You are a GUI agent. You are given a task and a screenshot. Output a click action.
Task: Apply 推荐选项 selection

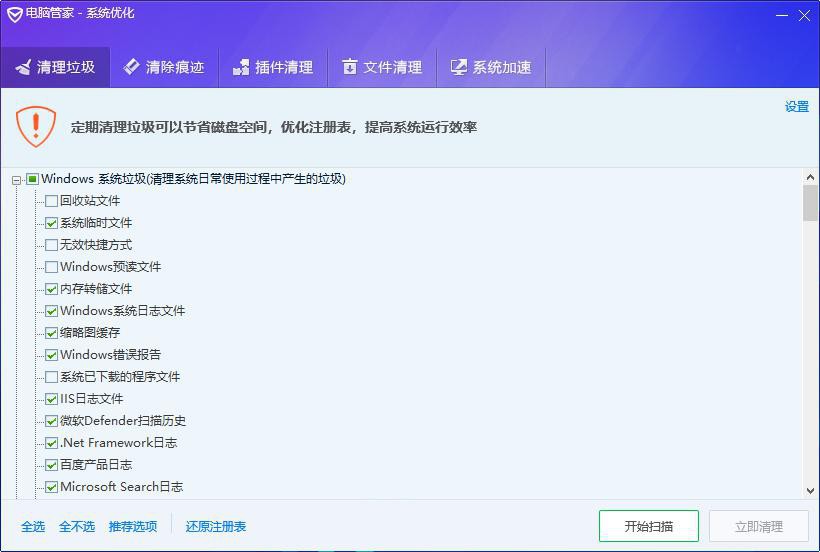coord(133,526)
